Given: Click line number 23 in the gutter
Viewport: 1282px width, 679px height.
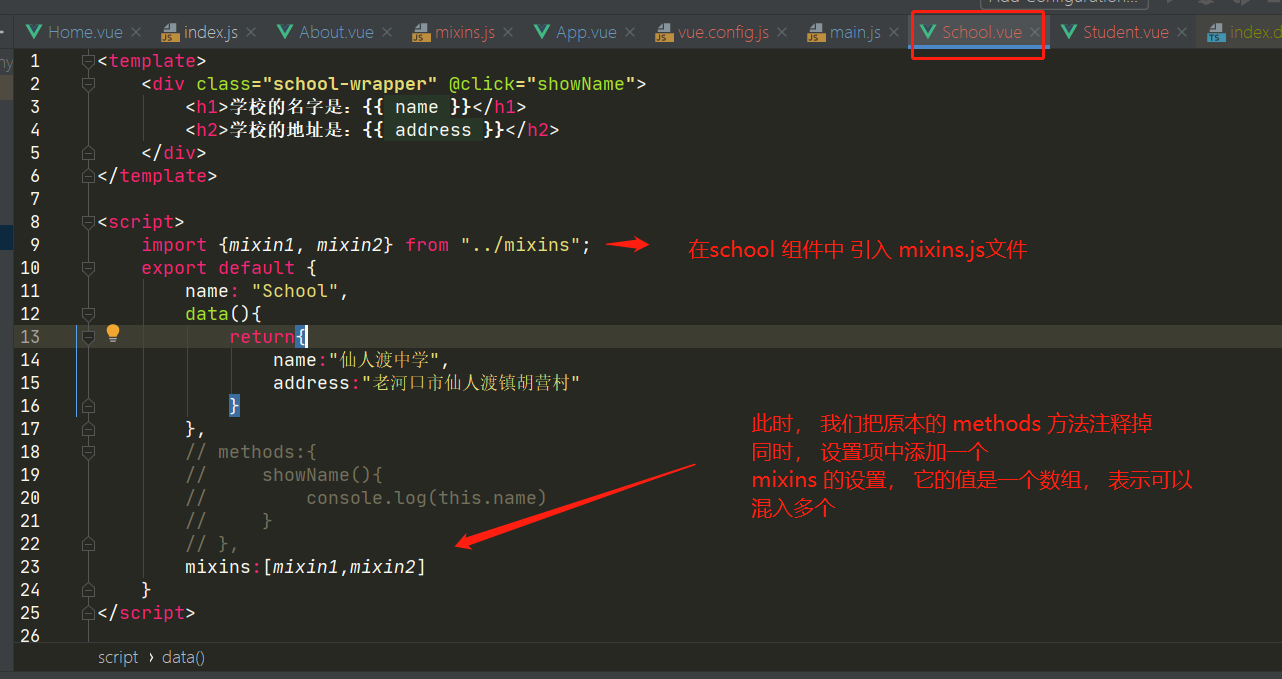Looking at the screenshot, I should pos(29,567).
